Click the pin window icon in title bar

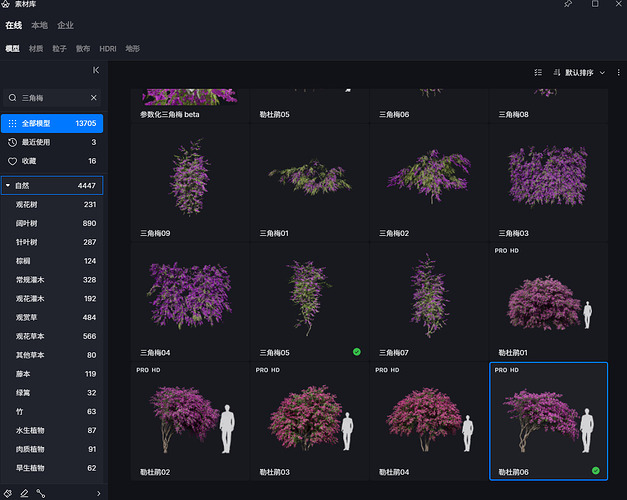(x=568, y=5)
